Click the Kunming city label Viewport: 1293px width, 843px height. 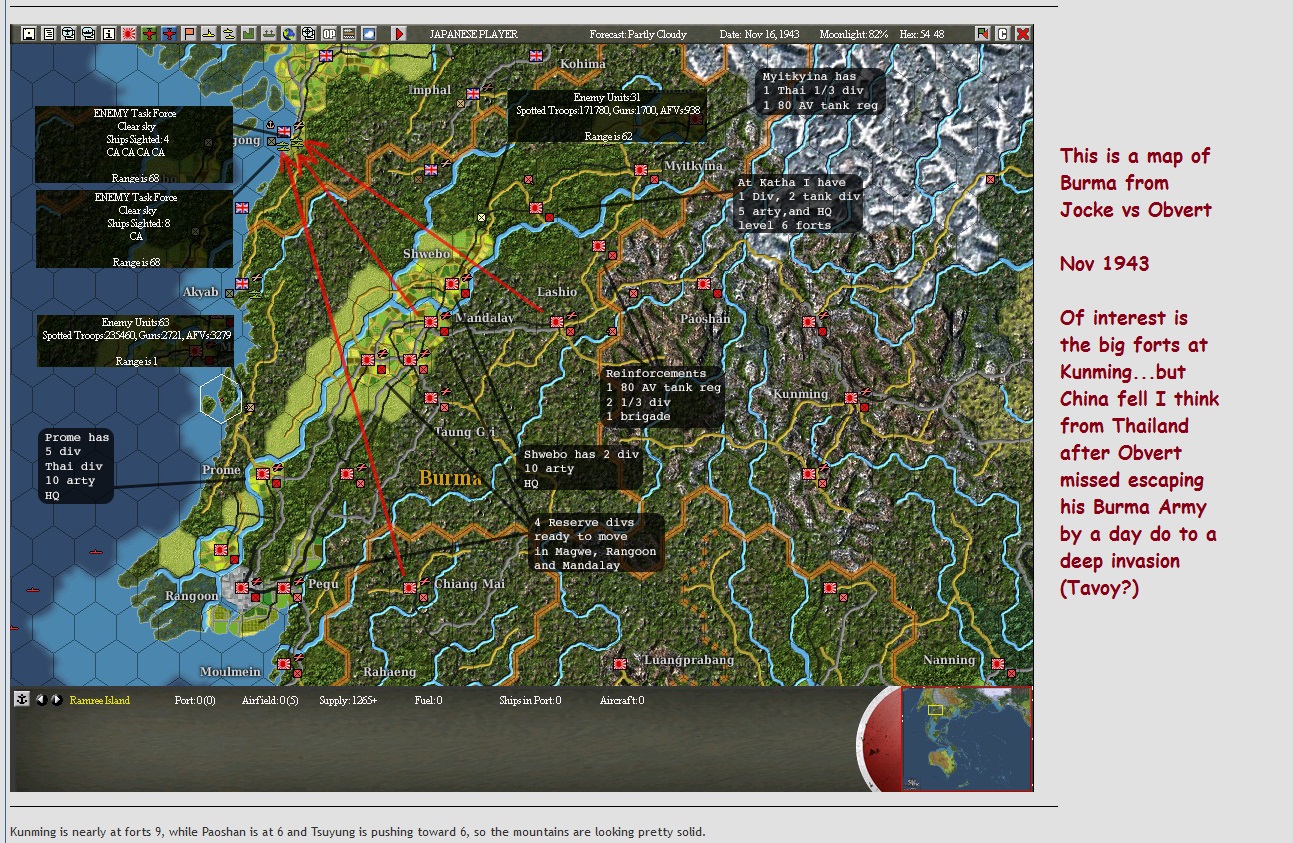tap(800, 394)
